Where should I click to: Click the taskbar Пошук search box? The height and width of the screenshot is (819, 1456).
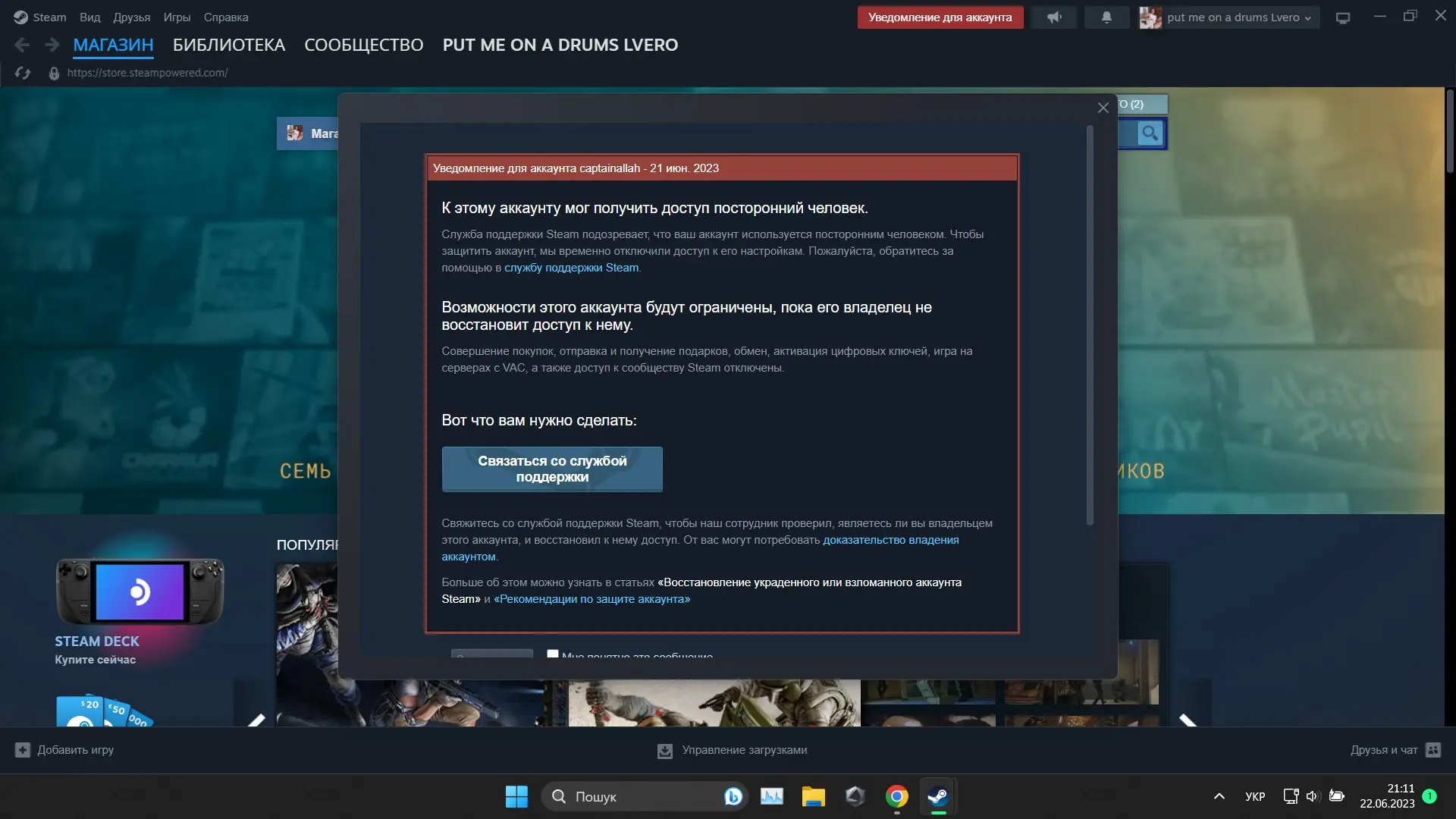click(644, 796)
